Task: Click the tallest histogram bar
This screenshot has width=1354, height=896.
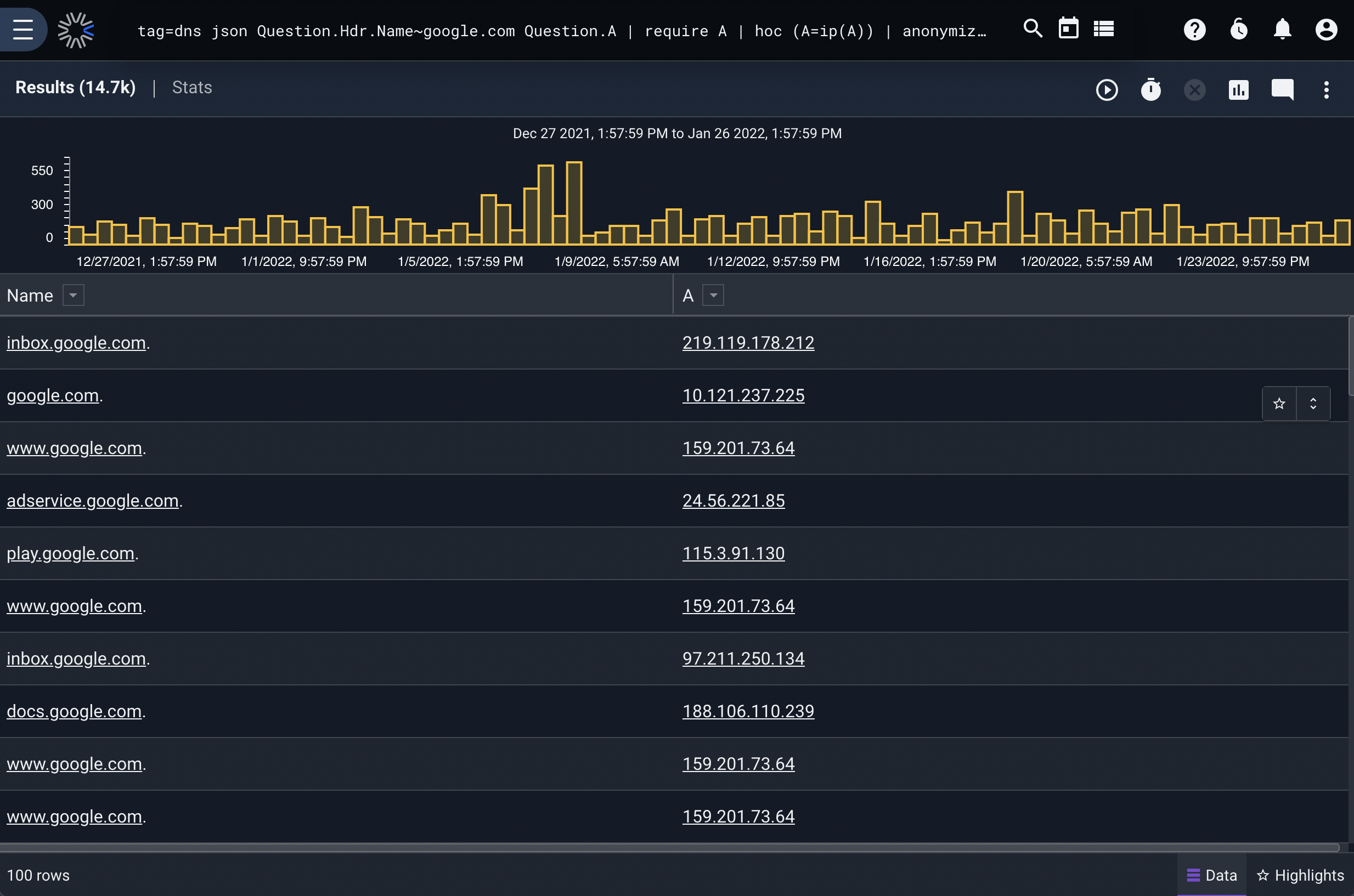Action: tap(574, 203)
